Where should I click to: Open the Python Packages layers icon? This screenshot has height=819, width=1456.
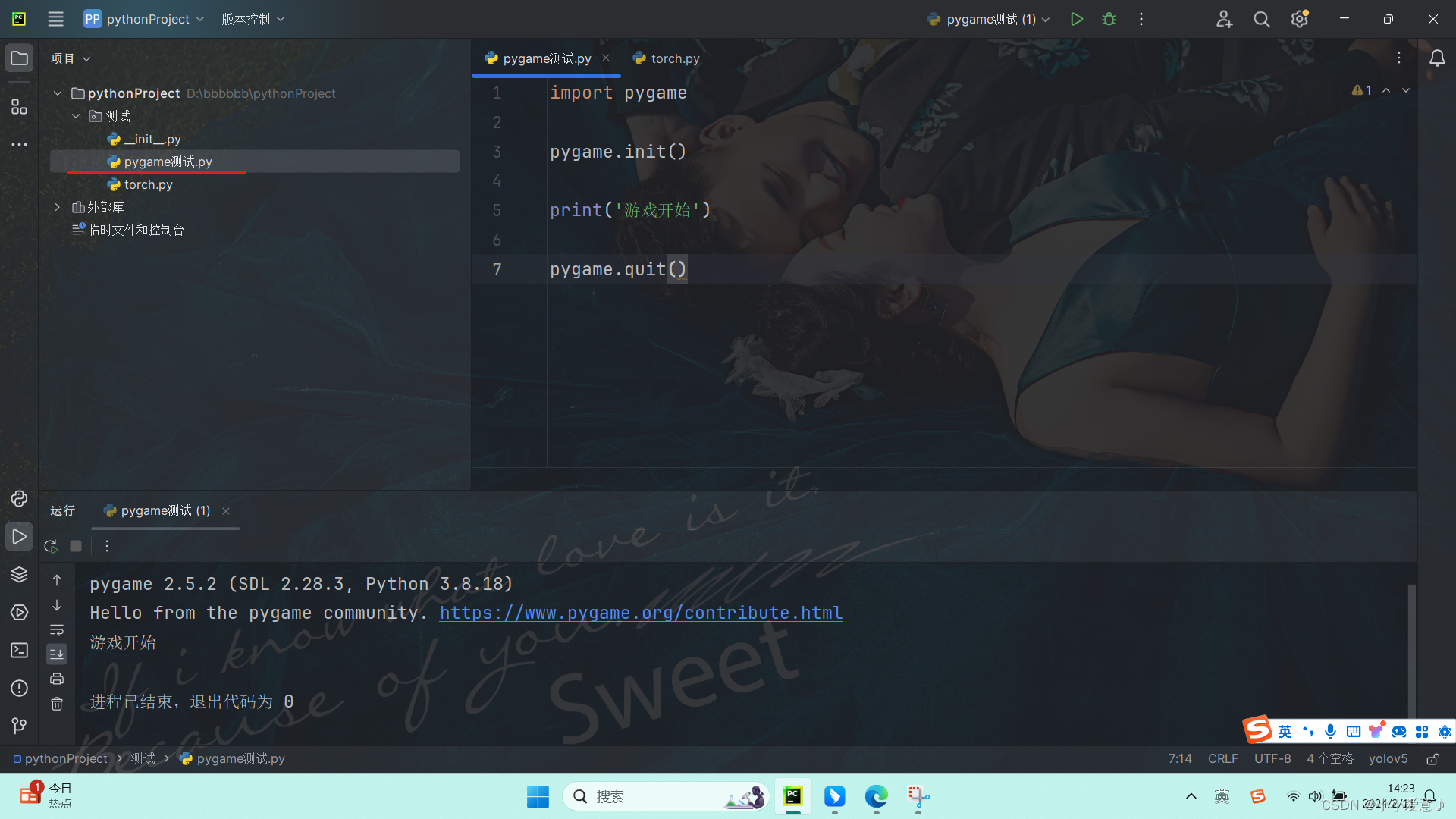tap(19, 574)
